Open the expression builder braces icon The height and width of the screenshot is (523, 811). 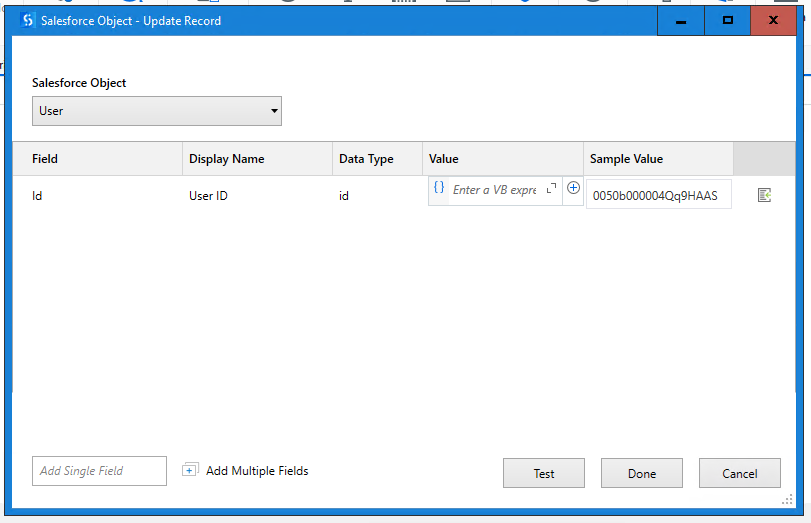(x=439, y=188)
